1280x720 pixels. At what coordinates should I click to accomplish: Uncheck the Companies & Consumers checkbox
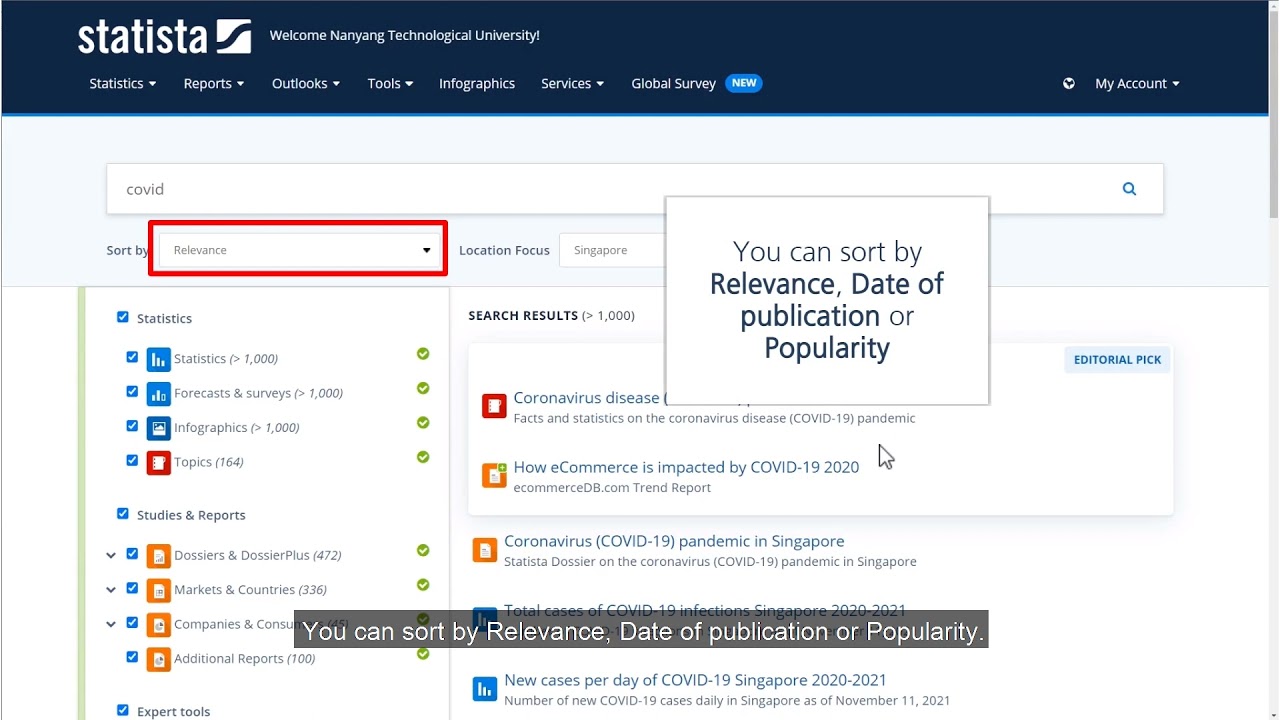132,623
